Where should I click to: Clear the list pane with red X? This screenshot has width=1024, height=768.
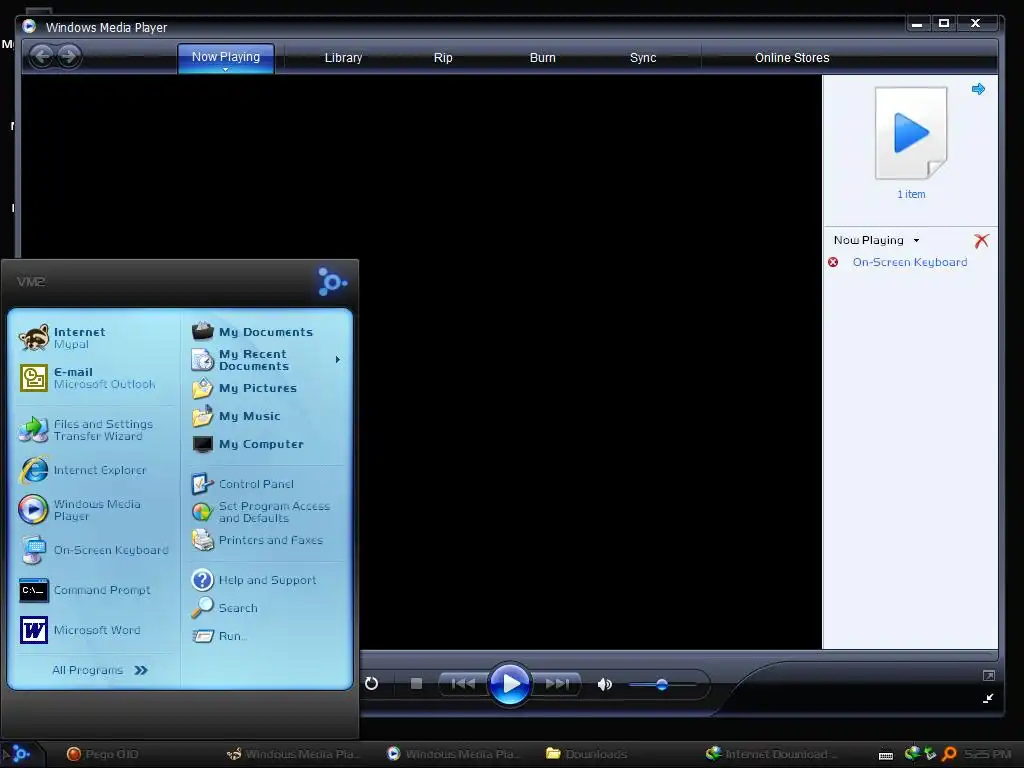(x=981, y=241)
